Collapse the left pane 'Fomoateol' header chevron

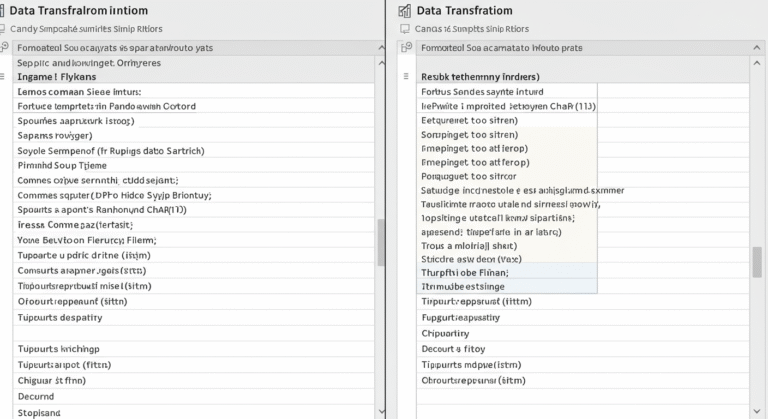(380, 47)
